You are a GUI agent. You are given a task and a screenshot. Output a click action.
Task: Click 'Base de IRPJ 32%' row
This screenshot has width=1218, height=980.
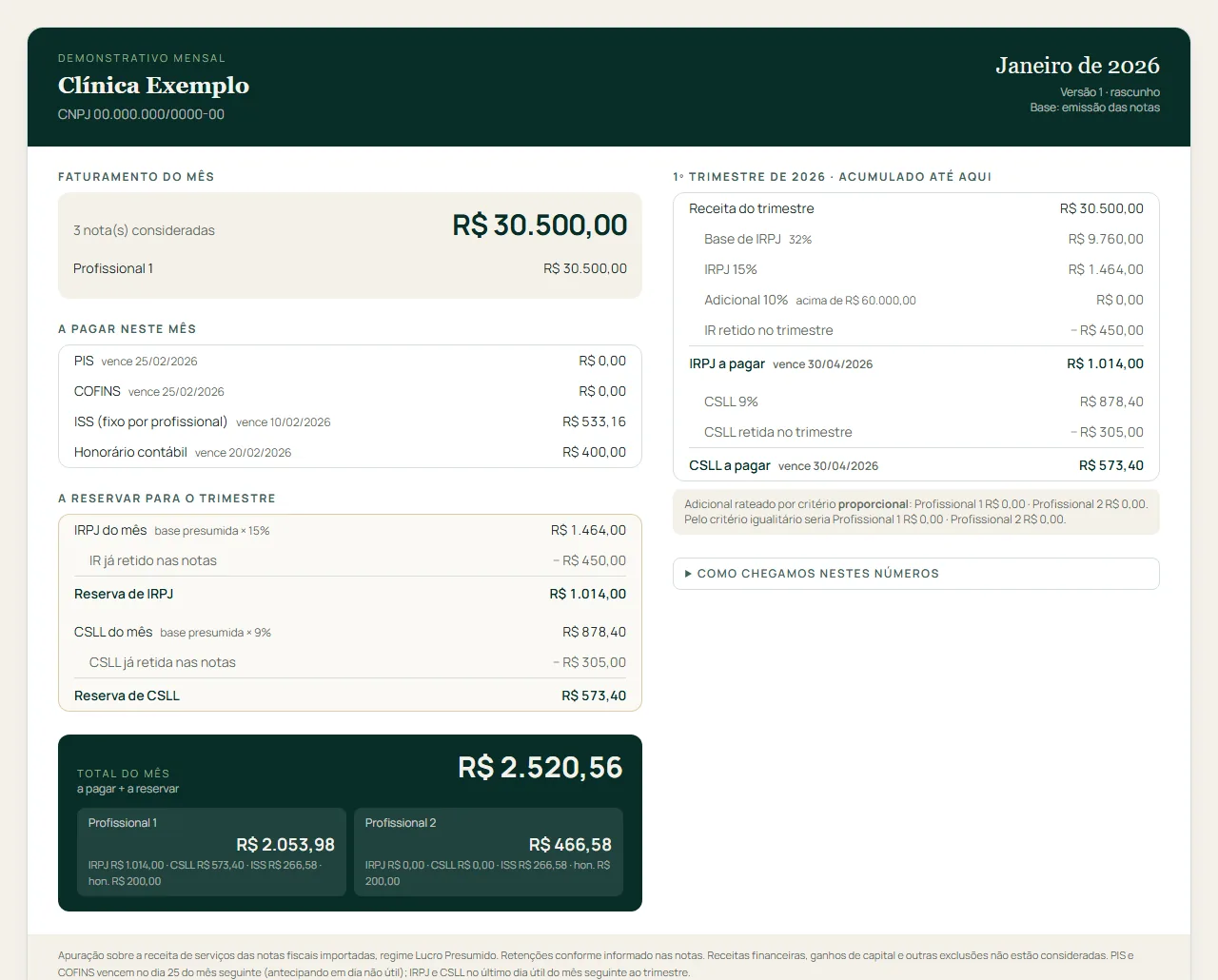tap(916, 239)
